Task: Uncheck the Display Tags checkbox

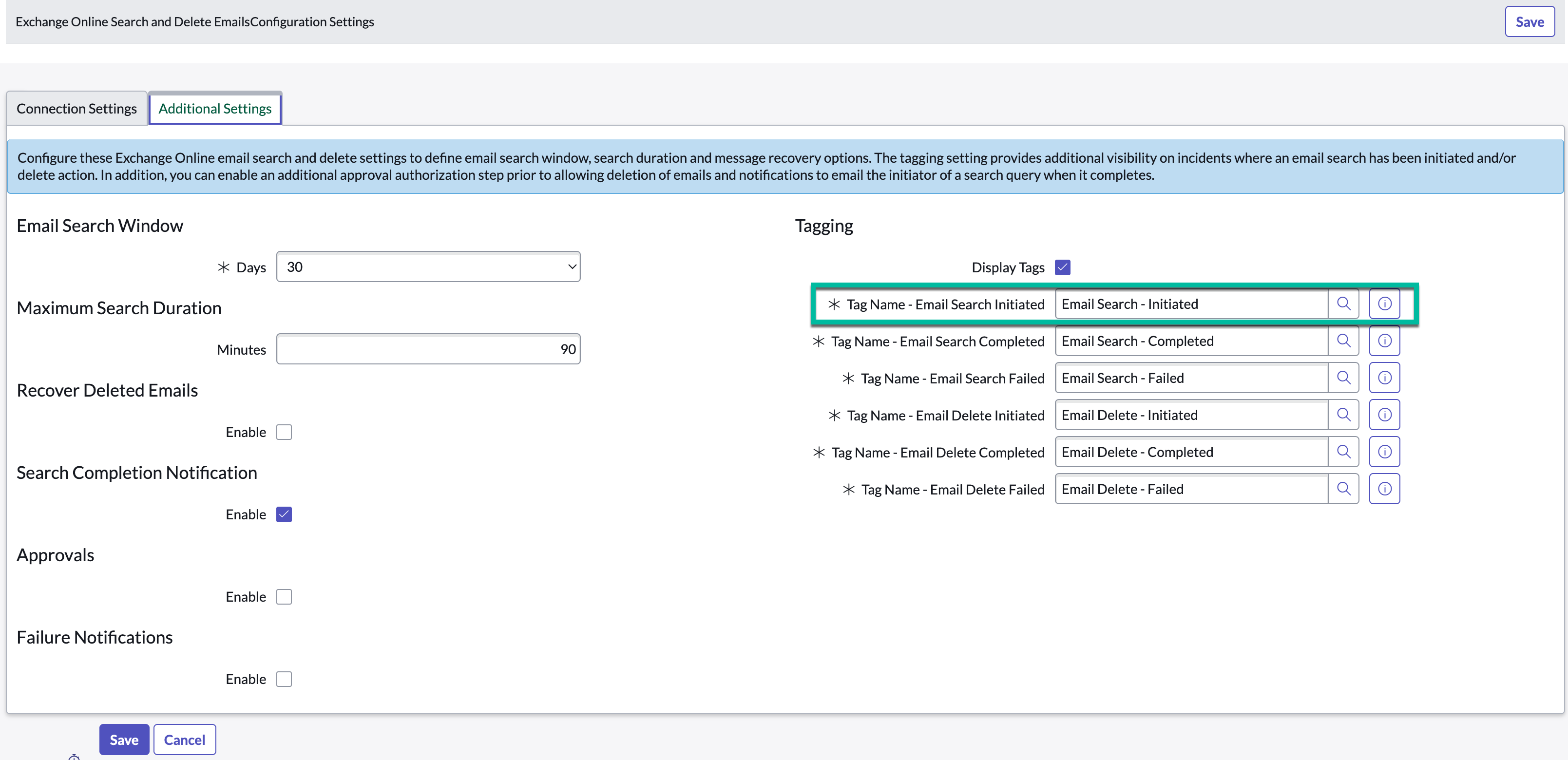Action: (1062, 267)
